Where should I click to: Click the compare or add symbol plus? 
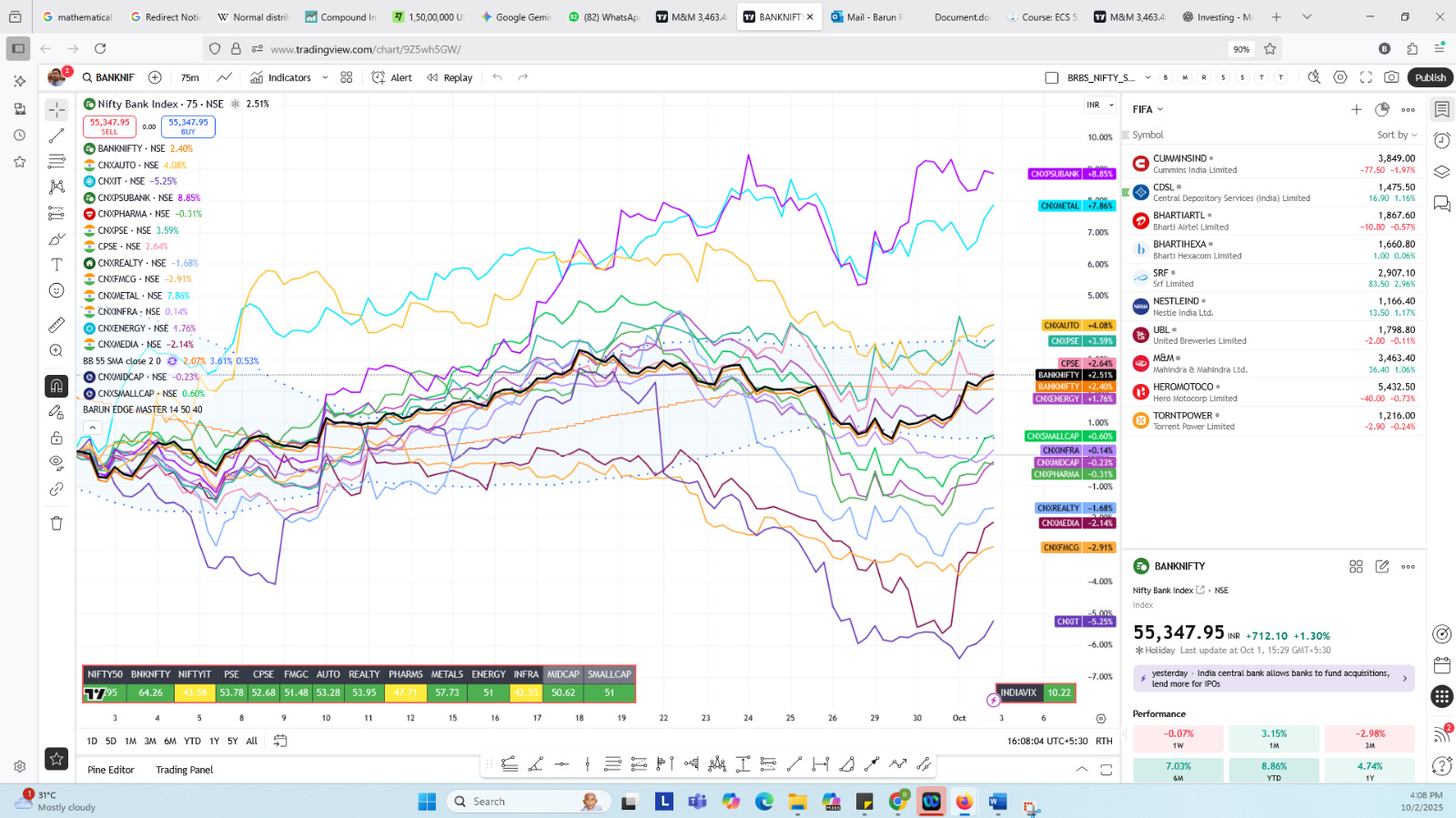pyautogui.click(x=155, y=77)
